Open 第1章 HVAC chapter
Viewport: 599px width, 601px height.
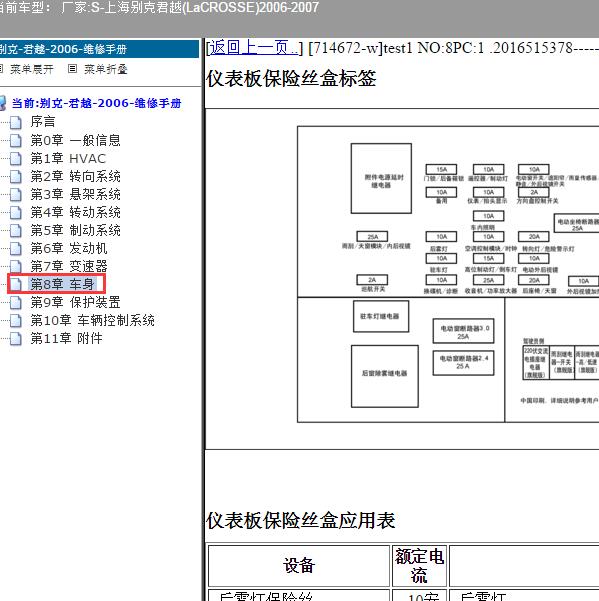68,158
